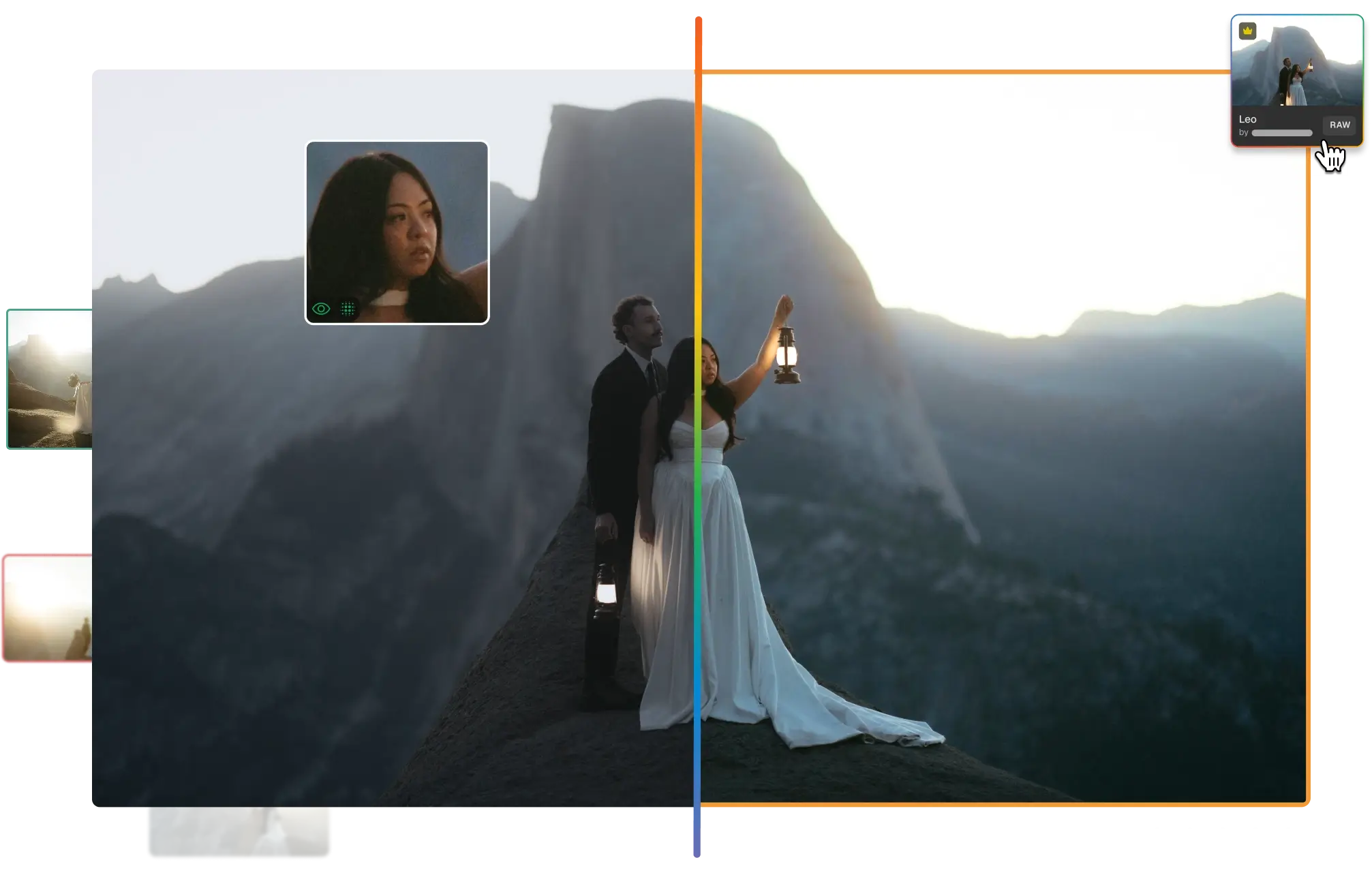This screenshot has width=1372, height=875.
Task: Click the author placeholder bar after 'by'
Action: click(1281, 133)
